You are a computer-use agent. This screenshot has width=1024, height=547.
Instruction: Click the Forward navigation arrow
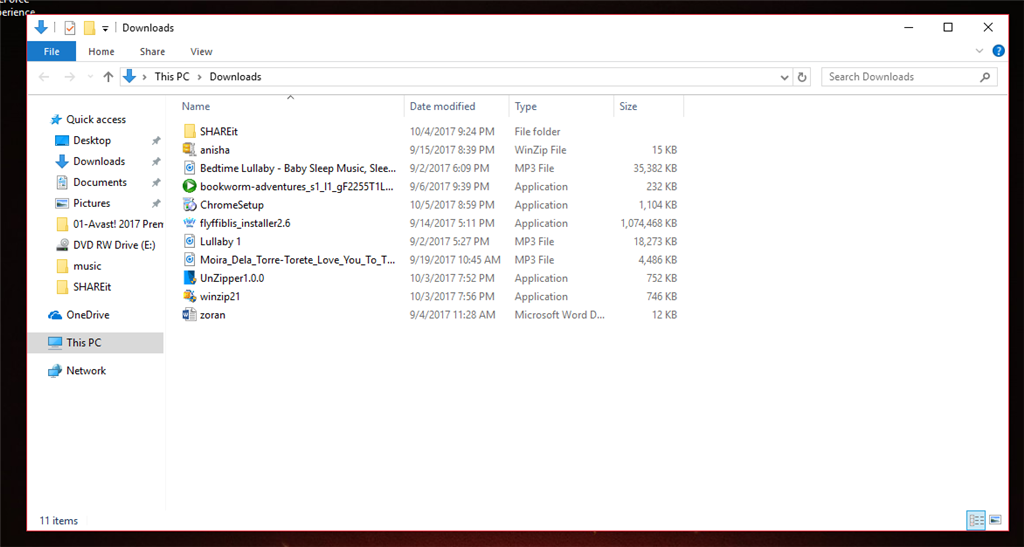tap(69, 77)
